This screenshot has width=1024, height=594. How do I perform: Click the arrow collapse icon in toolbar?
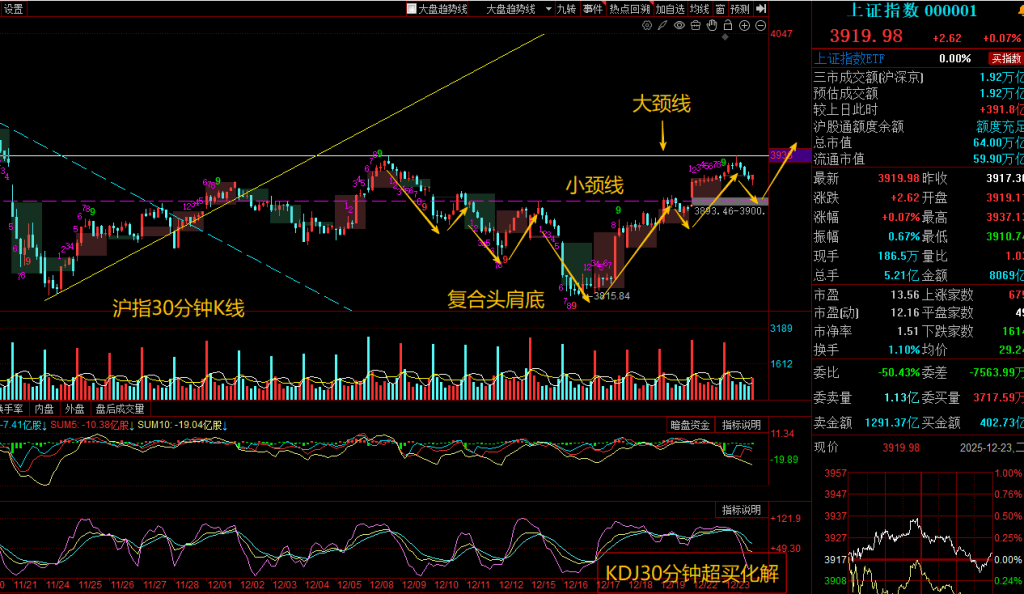click(760, 9)
